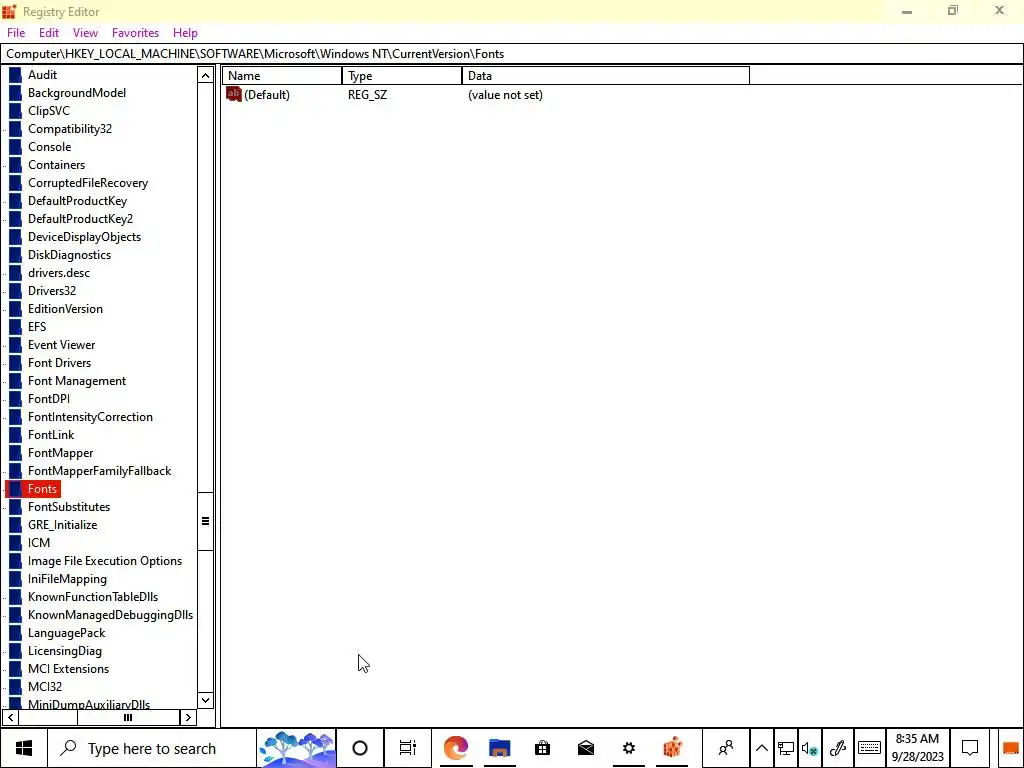1024x768 pixels.
Task: Click tree vertical scrollbar thumb
Action: (205, 521)
